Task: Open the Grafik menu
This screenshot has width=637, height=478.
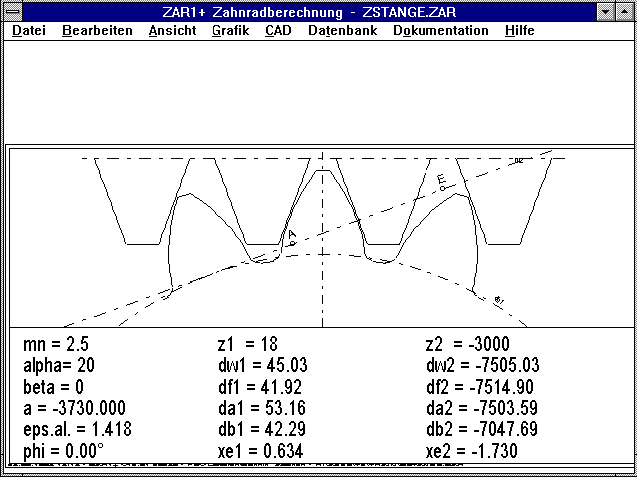Action: click(230, 30)
